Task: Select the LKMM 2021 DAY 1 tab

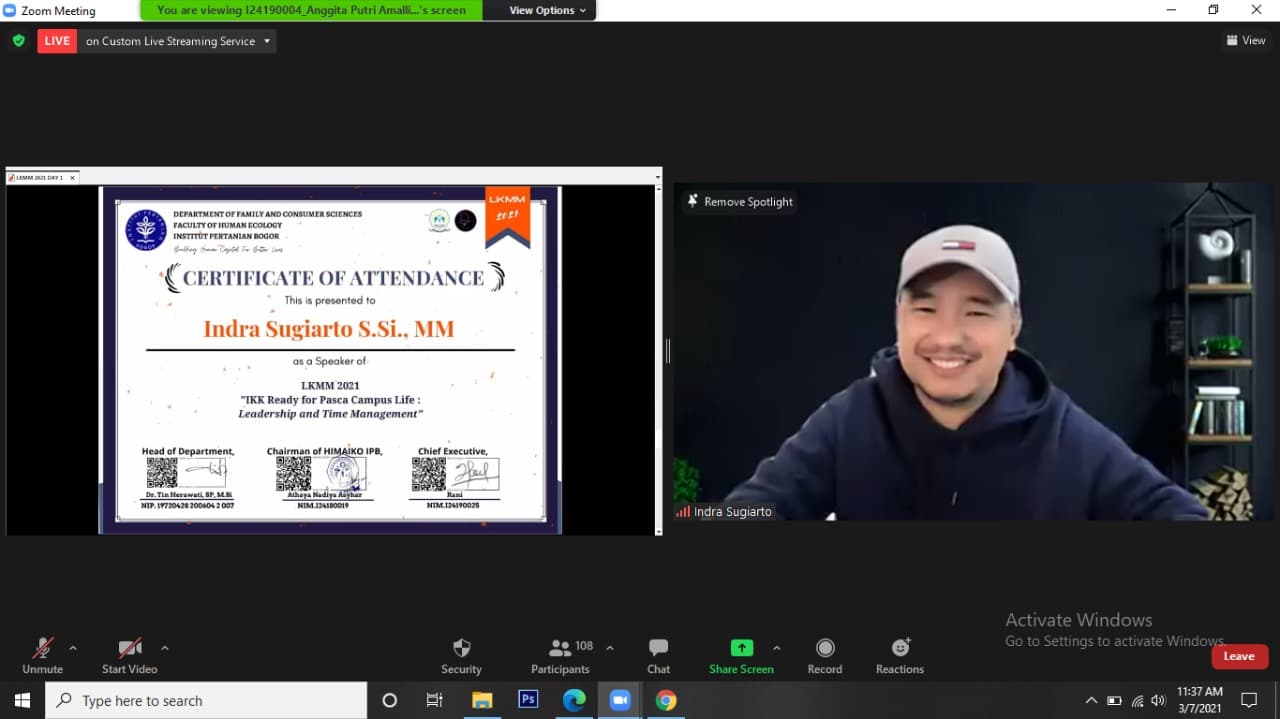Action: click(40, 178)
